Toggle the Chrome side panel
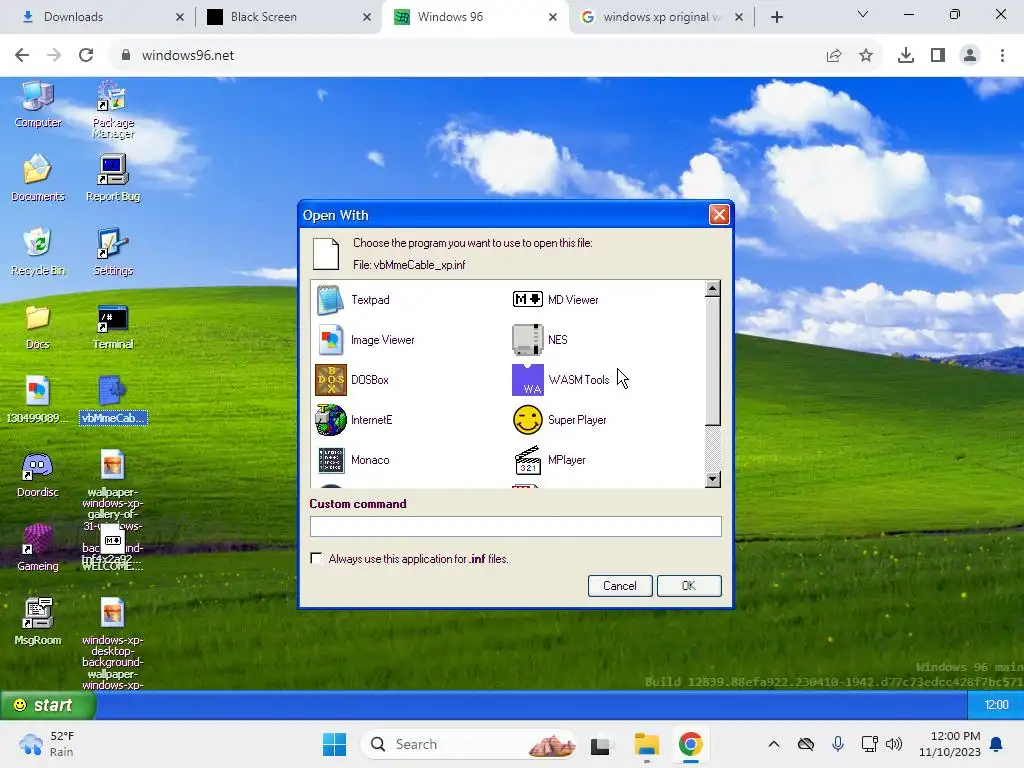The height and width of the screenshot is (768, 1024). pos(938,56)
